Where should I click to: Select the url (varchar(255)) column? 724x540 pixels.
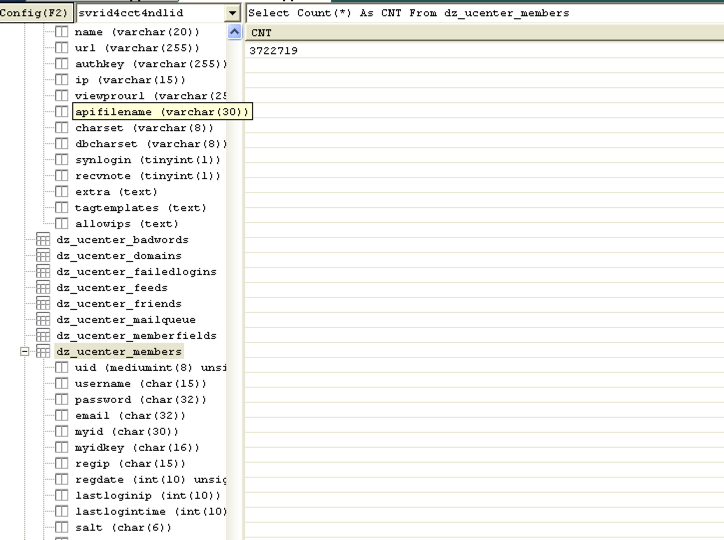pos(137,48)
